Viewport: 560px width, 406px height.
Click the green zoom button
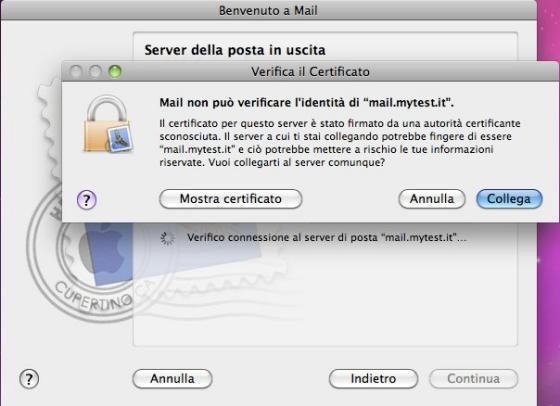(115, 71)
